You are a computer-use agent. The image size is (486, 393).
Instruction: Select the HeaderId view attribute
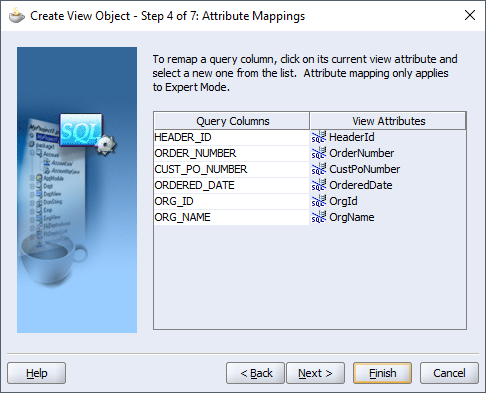click(388, 137)
